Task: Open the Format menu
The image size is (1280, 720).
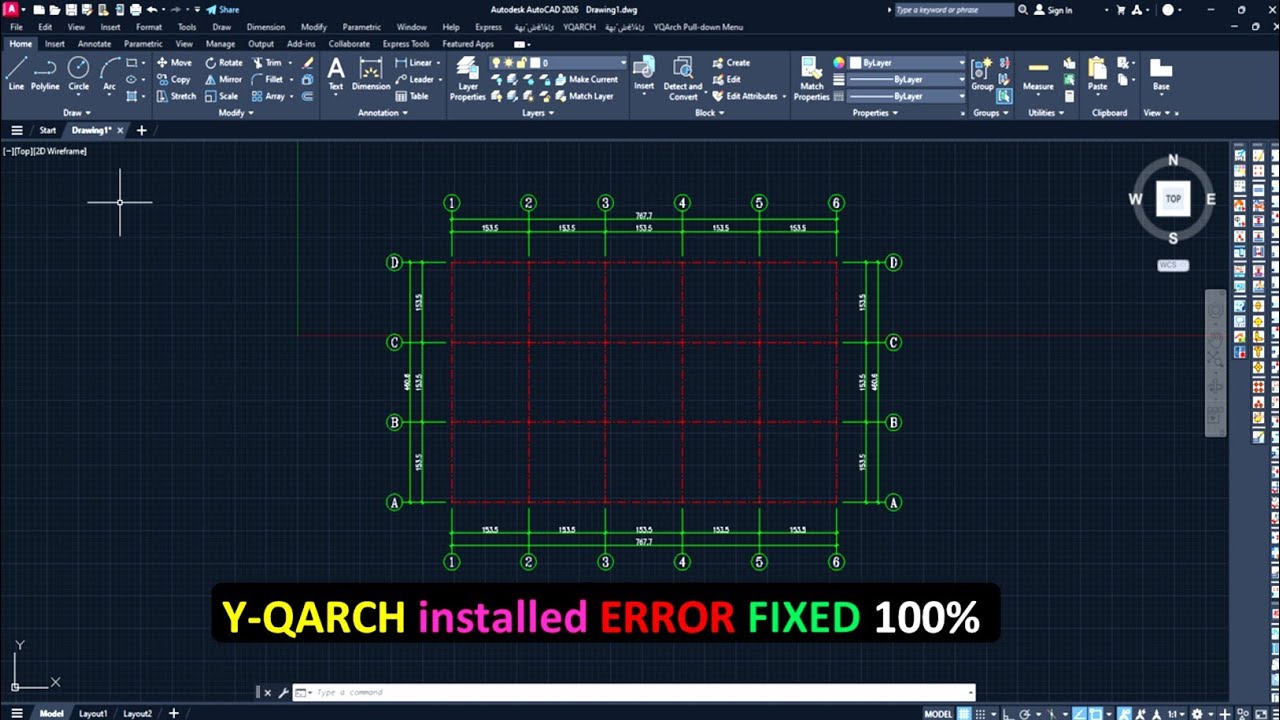Action: click(x=149, y=27)
